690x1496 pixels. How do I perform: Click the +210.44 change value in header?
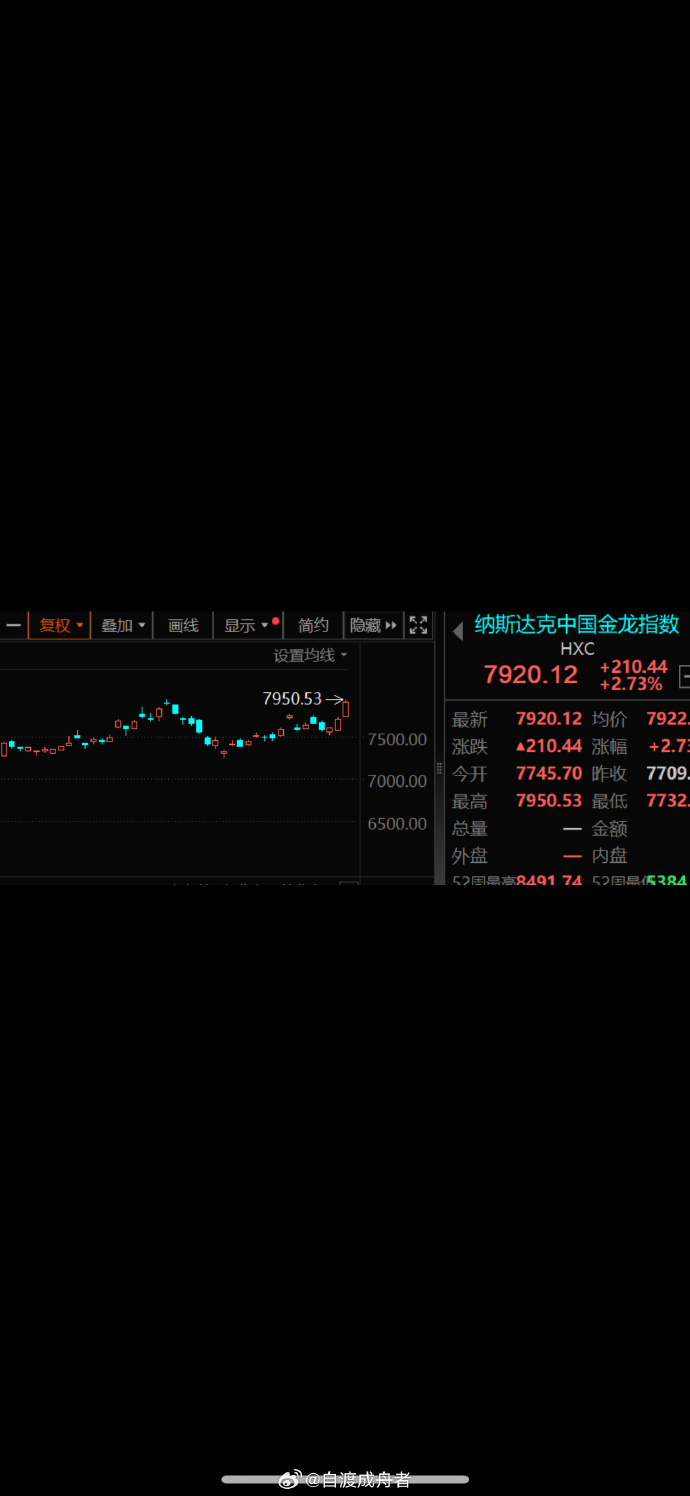(633, 667)
